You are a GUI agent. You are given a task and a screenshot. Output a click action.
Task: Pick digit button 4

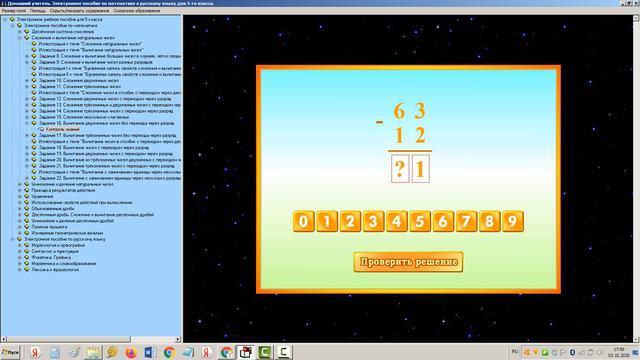[x=396, y=221]
